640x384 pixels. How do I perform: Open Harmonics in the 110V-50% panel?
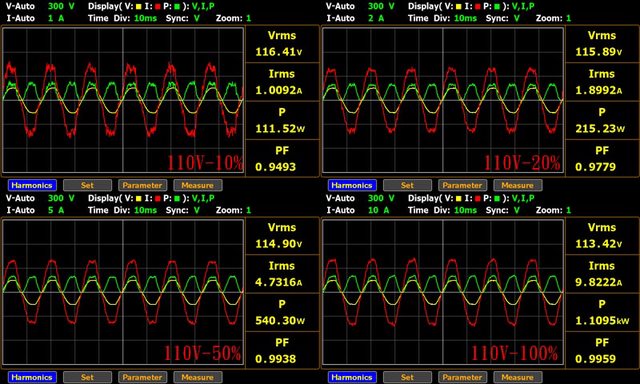[x=32, y=377]
